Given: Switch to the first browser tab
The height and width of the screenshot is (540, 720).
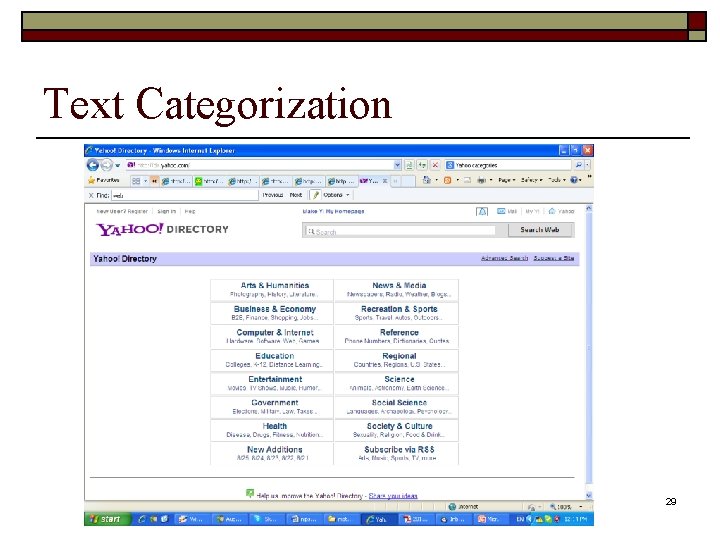Looking at the screenshot, I should (x=176, y=181).
